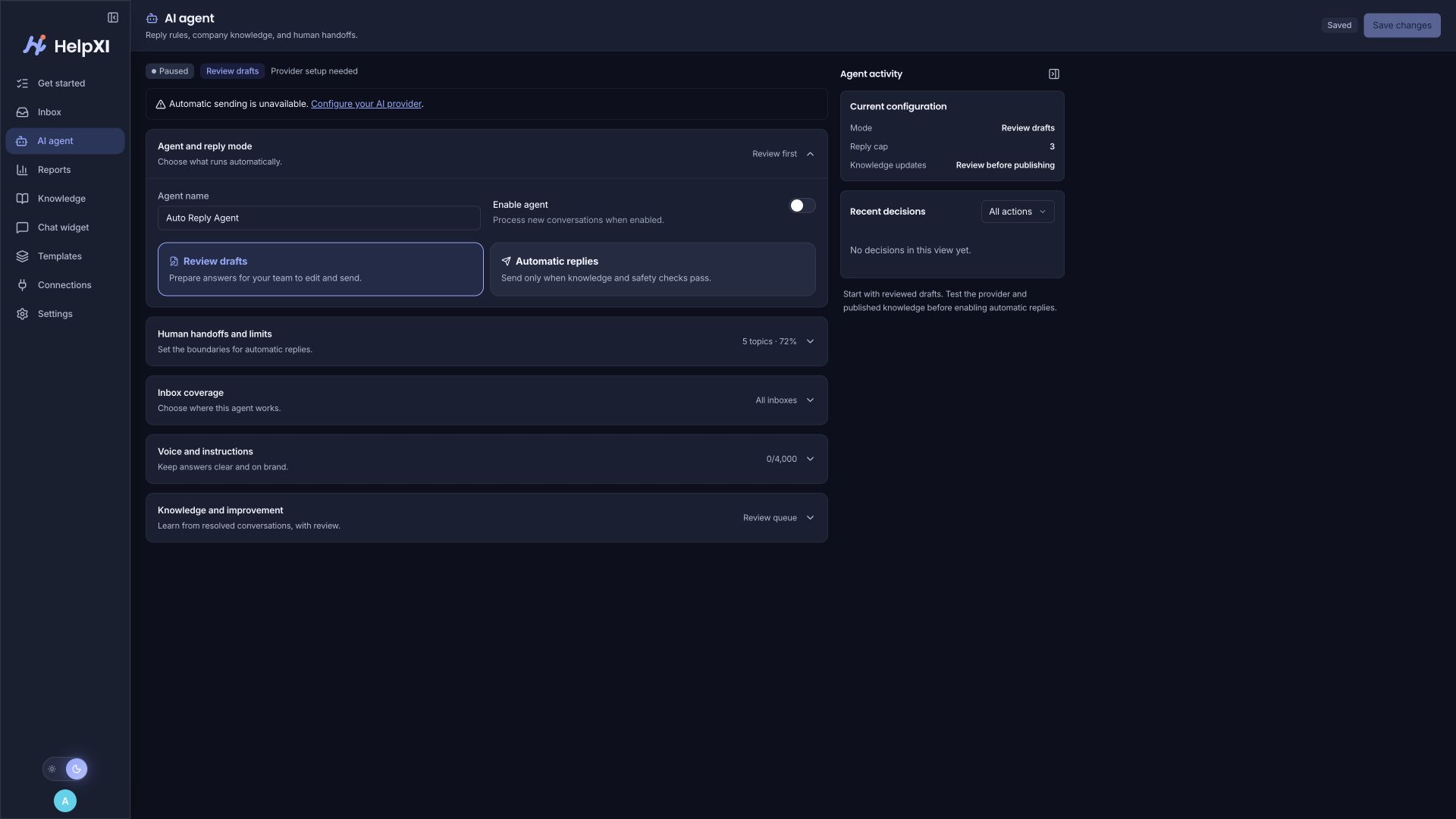Open the All actions dropdown
1456x819 pixels.
(x=1017, y=212)
